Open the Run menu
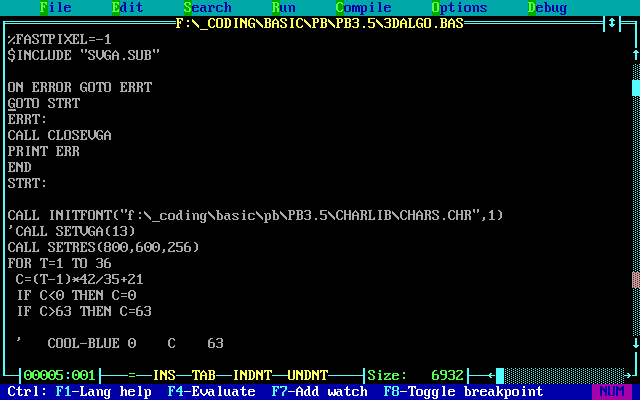 click(x=283, y=7)
